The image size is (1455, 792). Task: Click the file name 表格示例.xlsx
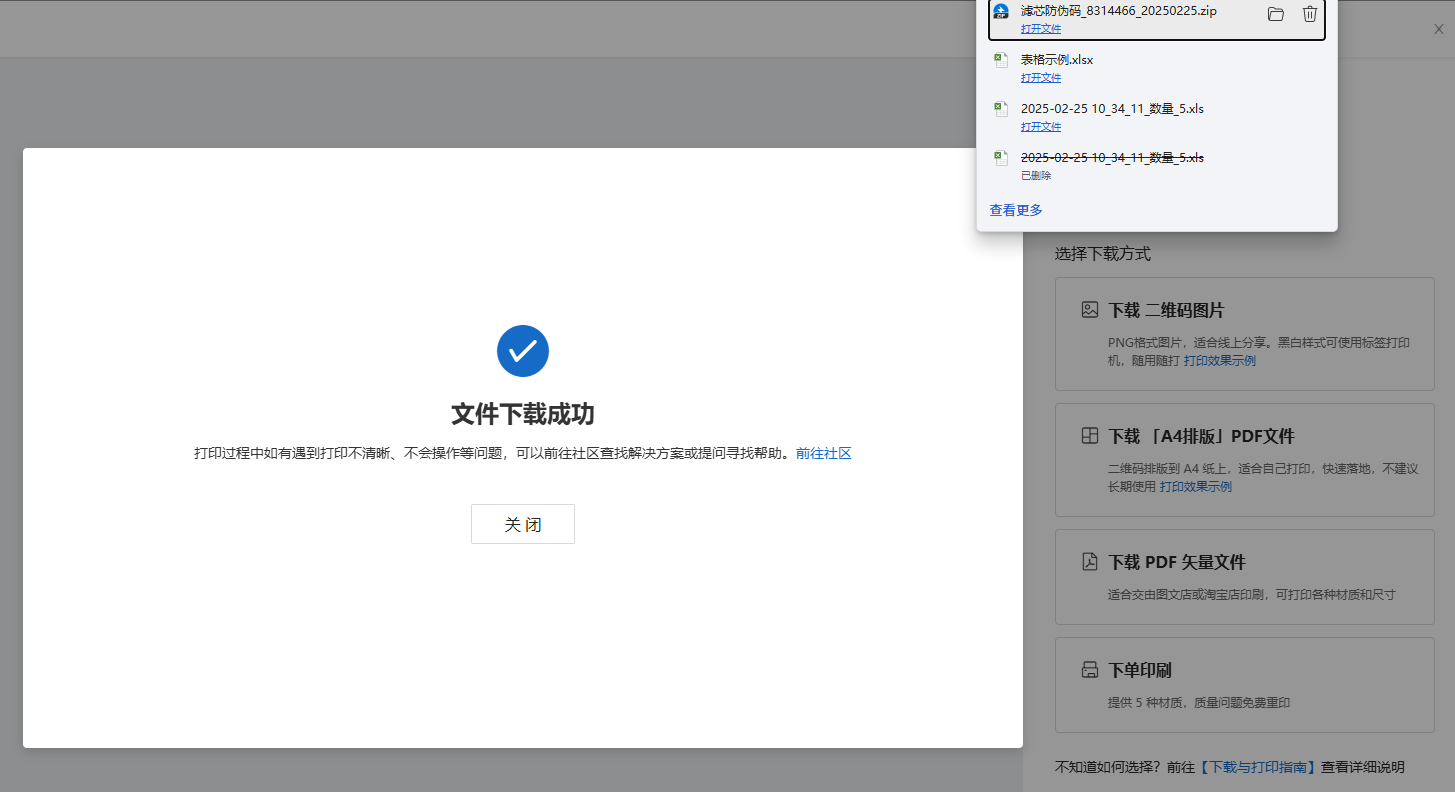(x=1057, y=60)
